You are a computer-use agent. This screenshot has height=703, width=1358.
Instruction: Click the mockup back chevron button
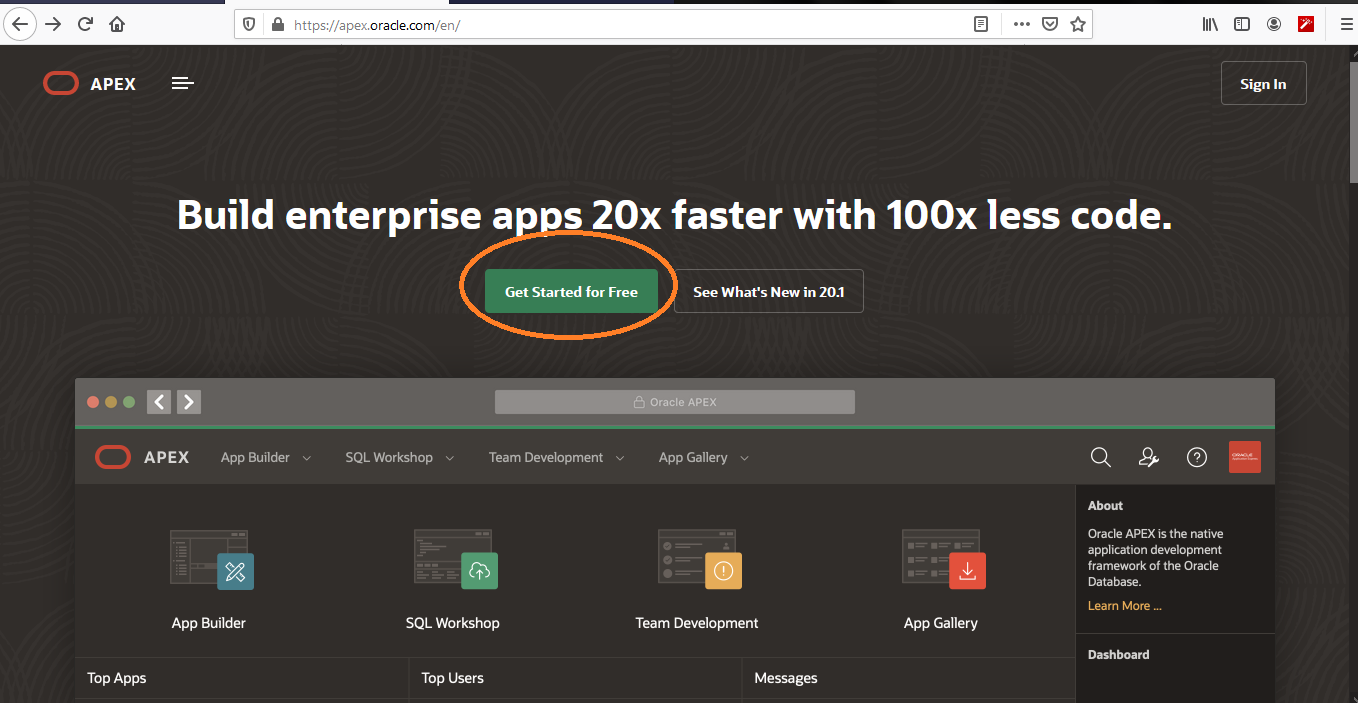[159, 402]
